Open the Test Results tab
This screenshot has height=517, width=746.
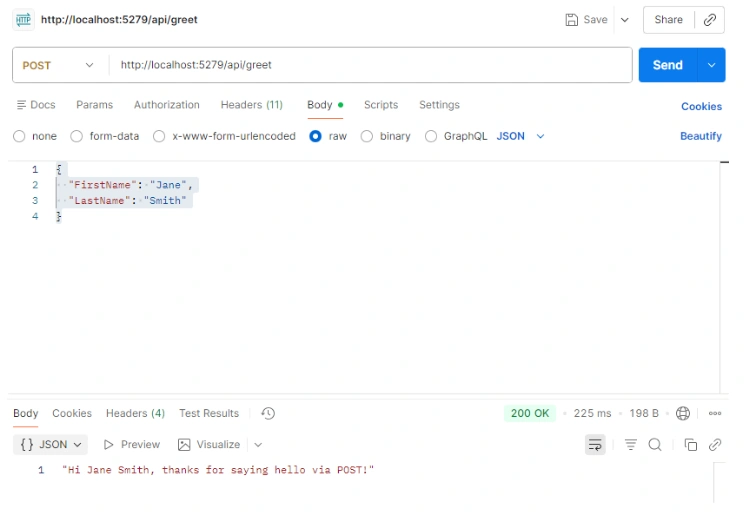coord(209,413)
